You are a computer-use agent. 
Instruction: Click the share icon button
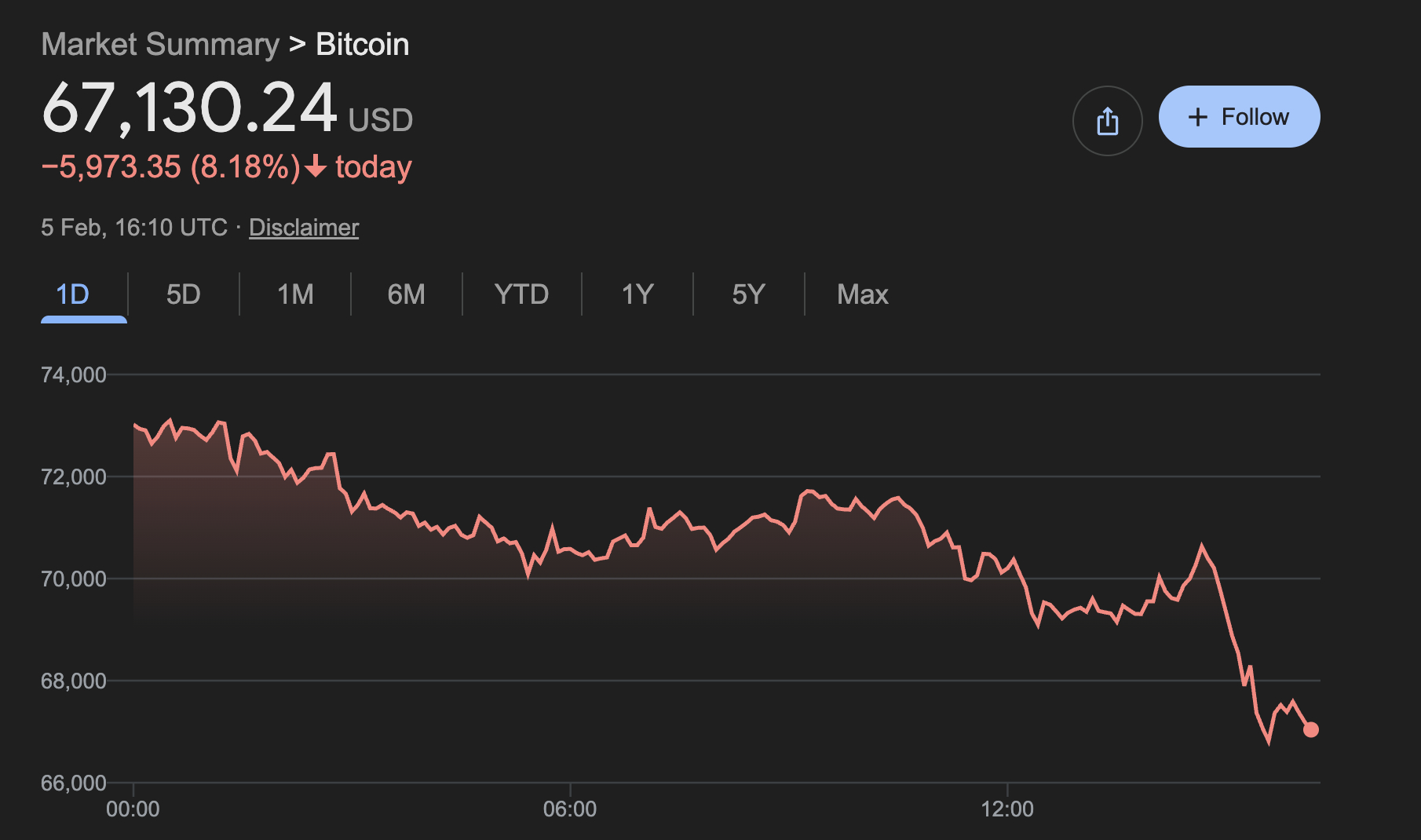[1107, 121]
